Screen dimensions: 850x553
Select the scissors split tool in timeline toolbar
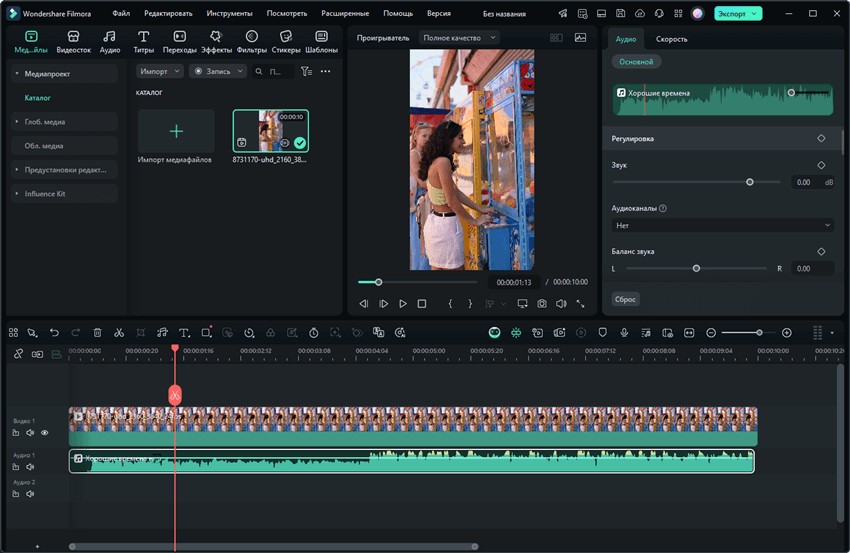119,332
